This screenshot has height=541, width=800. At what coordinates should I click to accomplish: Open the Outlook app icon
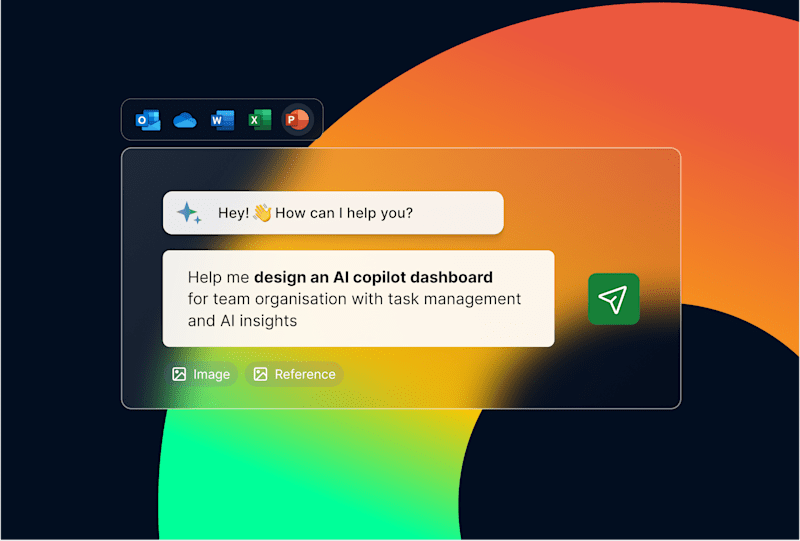click(148, 120)
